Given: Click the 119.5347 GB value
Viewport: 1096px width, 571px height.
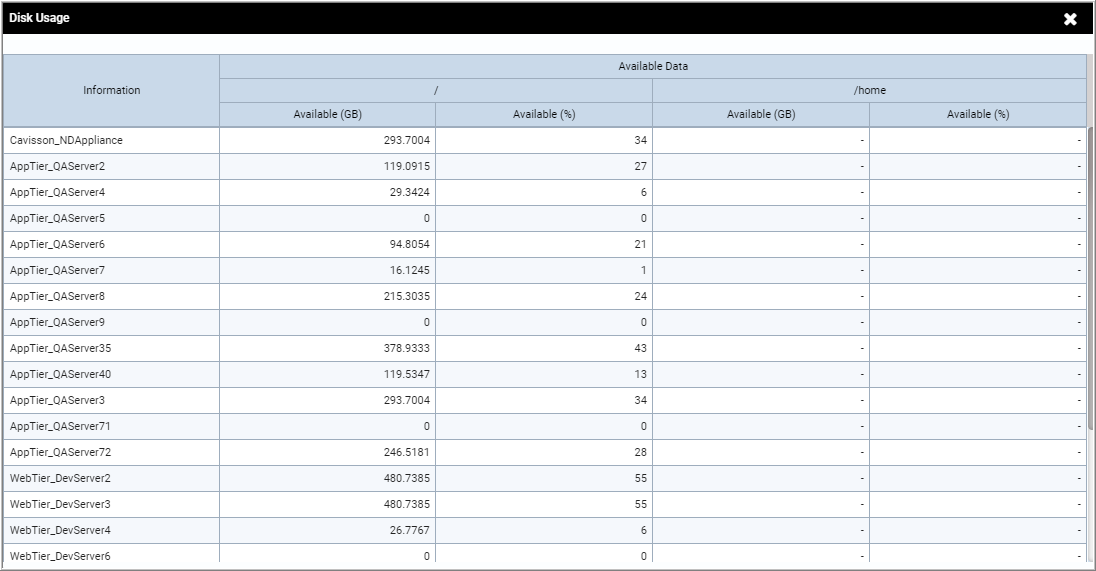Looking at the screenshot, I should (x=407, y=374).
